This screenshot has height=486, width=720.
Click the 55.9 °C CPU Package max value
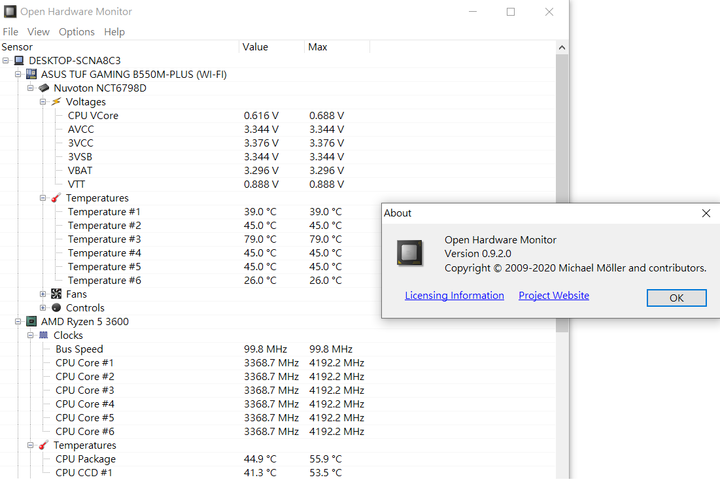coord(325,459)
